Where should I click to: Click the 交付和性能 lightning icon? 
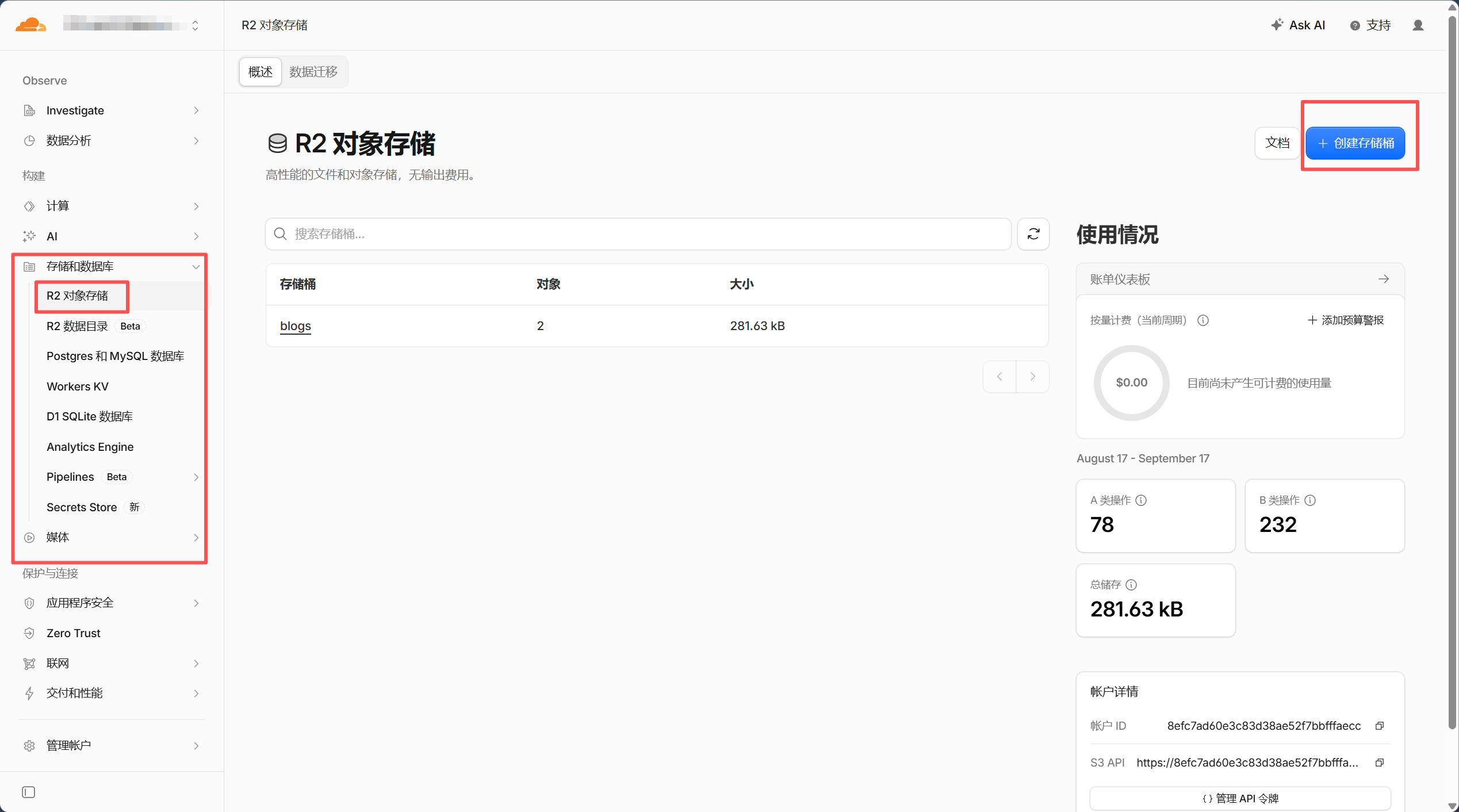click(29, 693)
